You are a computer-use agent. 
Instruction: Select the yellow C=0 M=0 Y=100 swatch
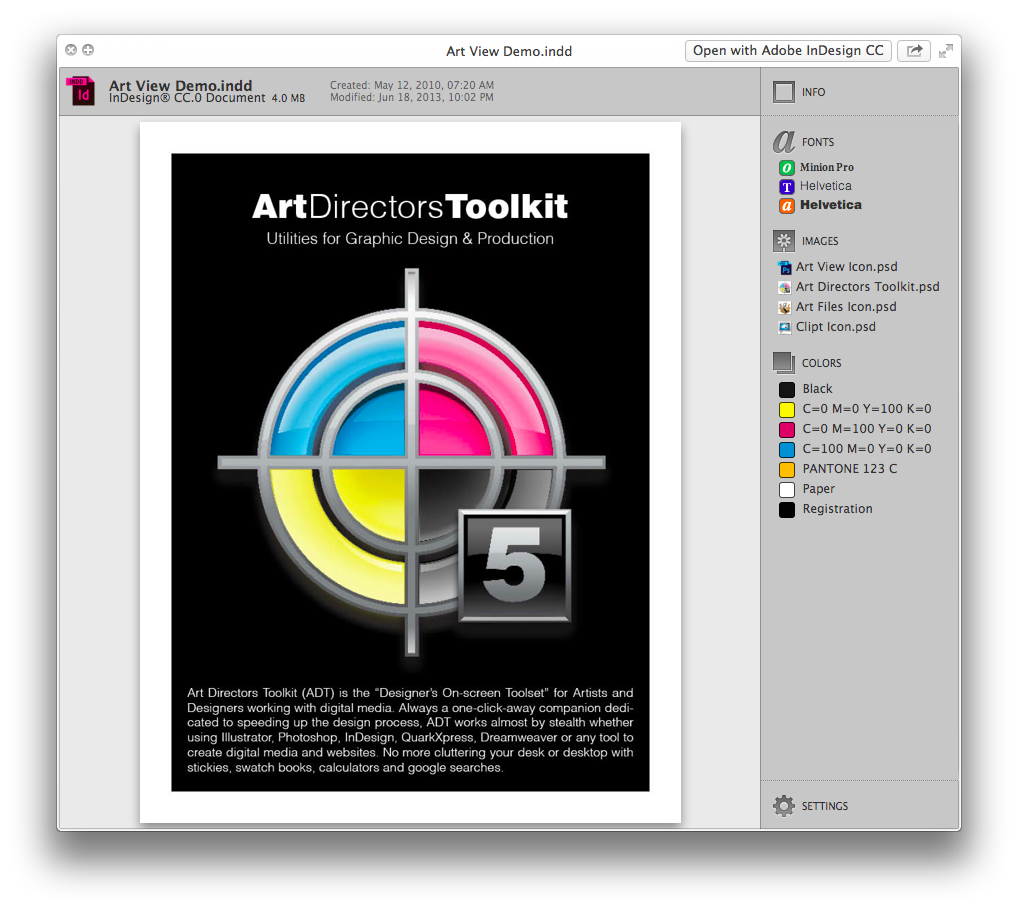[x=787, y=409]
